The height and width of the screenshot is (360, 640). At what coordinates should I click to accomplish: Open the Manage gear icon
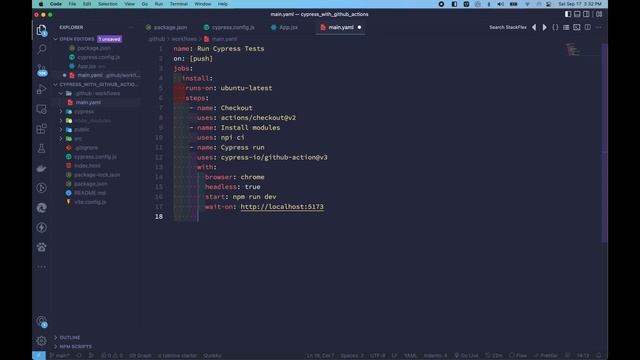tap(41, 341)
